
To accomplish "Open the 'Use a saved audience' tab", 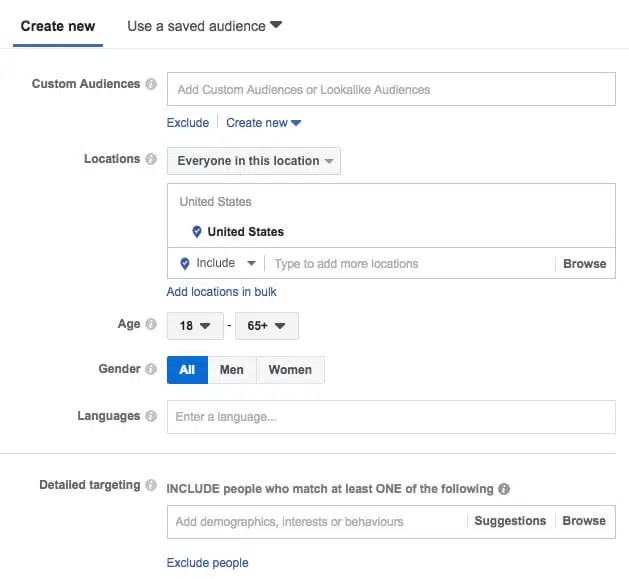I will pos(204,26).
